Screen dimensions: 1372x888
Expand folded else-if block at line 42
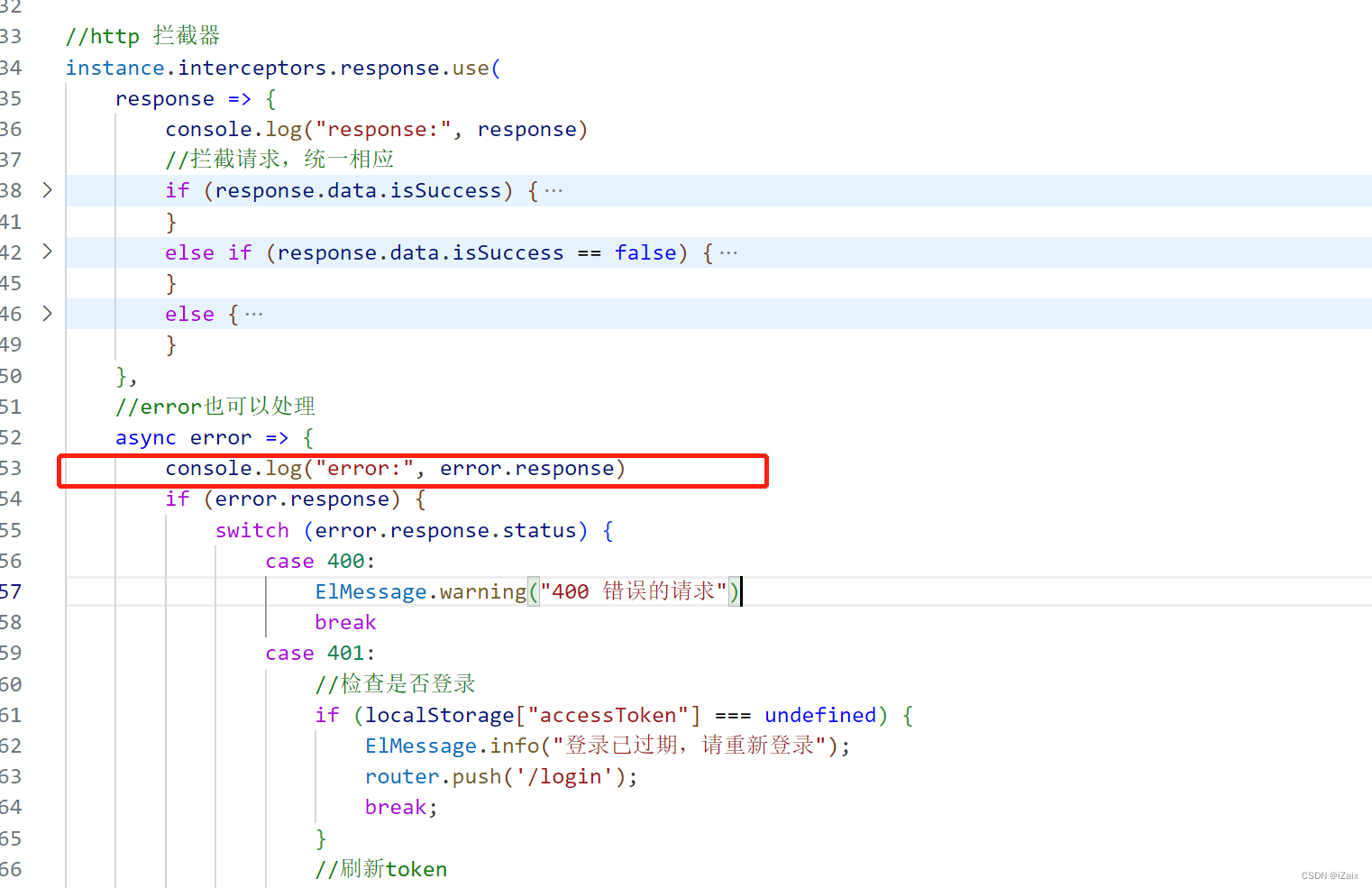point(48,252)
